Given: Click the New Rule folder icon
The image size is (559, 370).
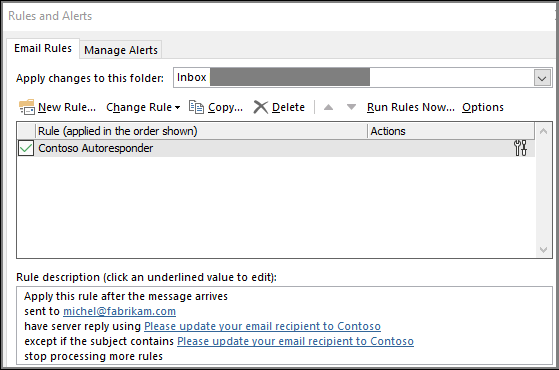Looking at the screenshot, I should [x=27, y=107].
